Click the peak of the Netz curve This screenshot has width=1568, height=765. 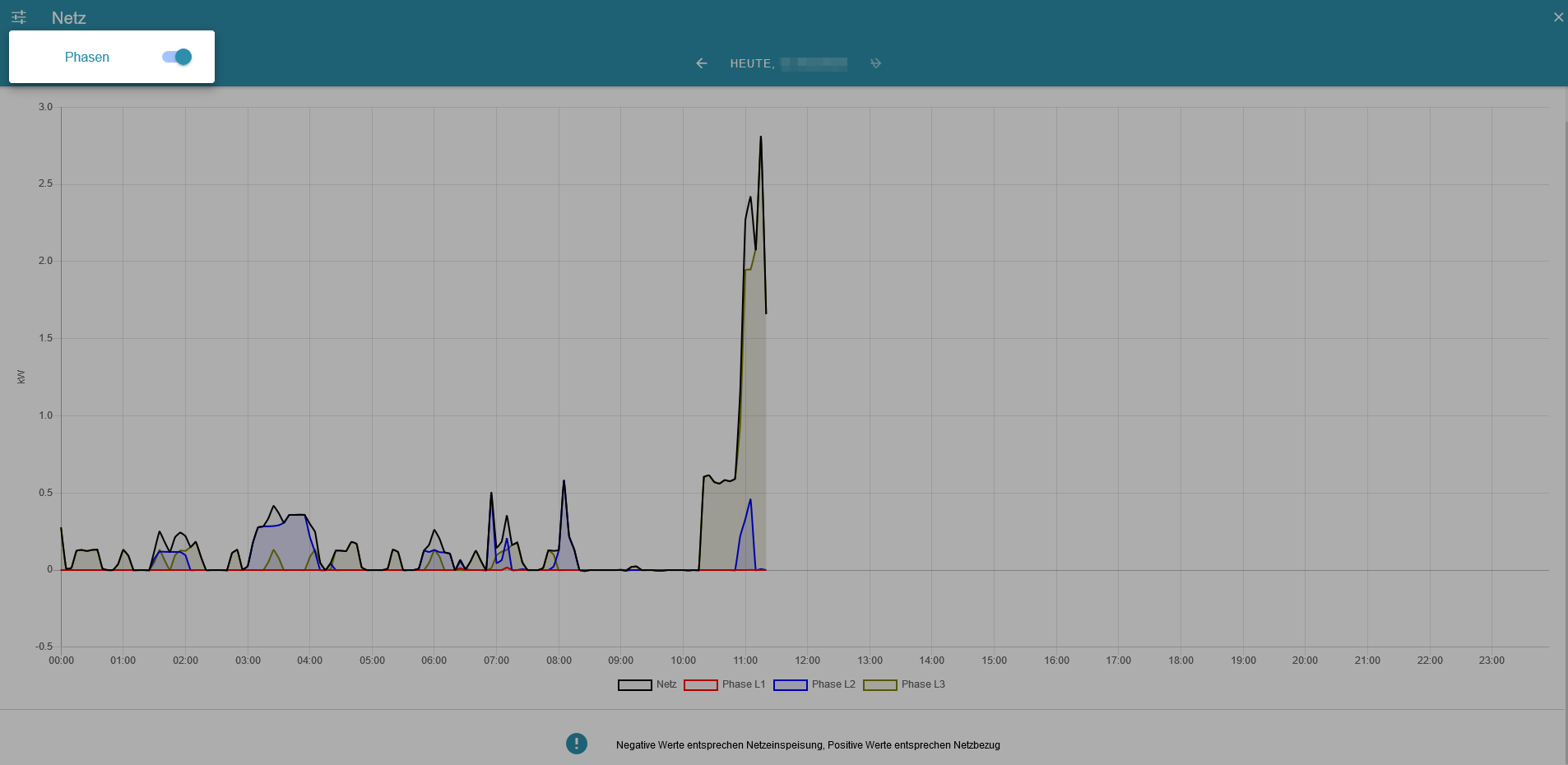(760, 137)
